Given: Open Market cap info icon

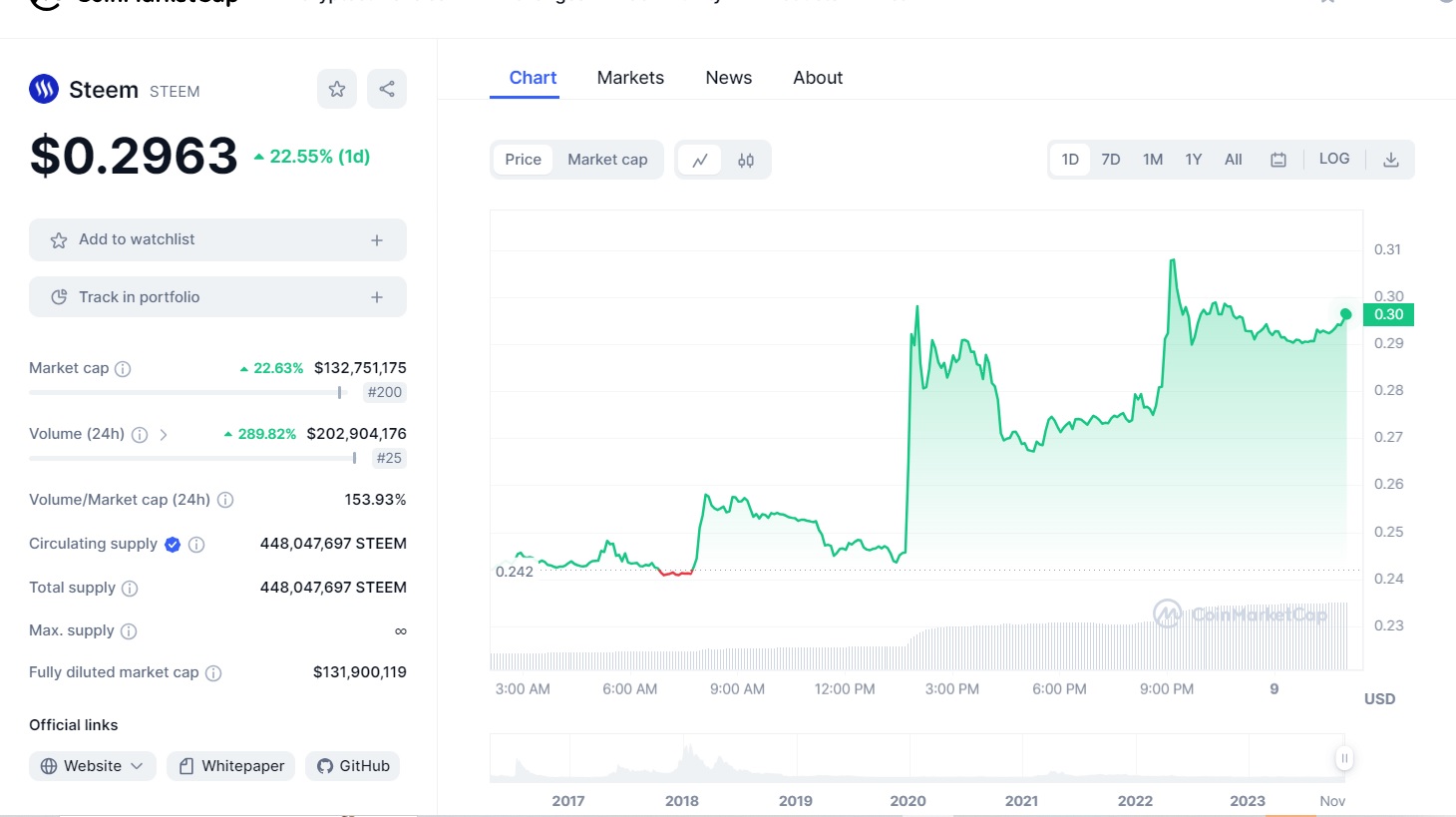Looking at the screenshot, I should tap(123, 369).
